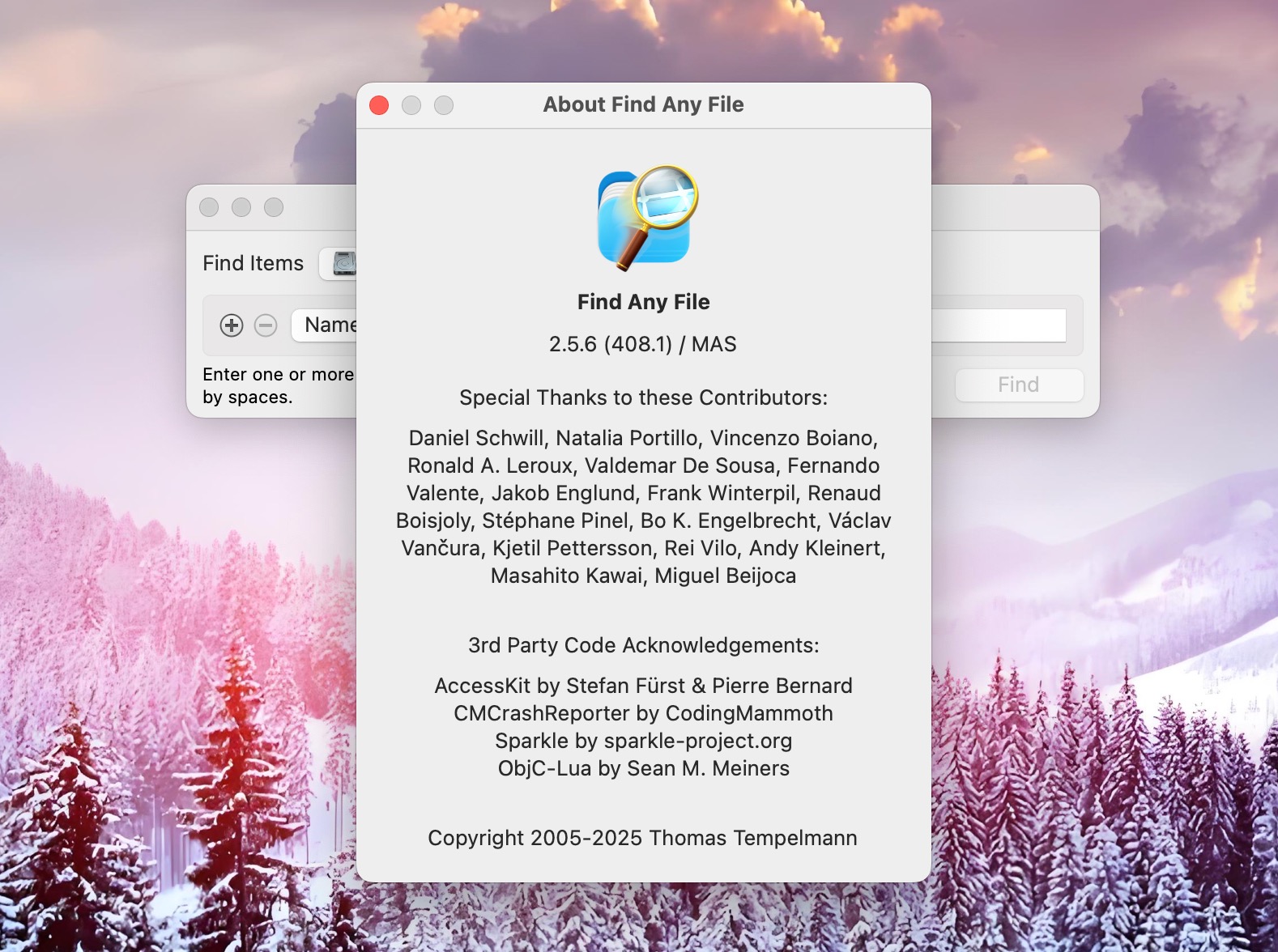Click the Find Any File app name text
Viewport: 1278px width, 952px height.
(644, 302)
